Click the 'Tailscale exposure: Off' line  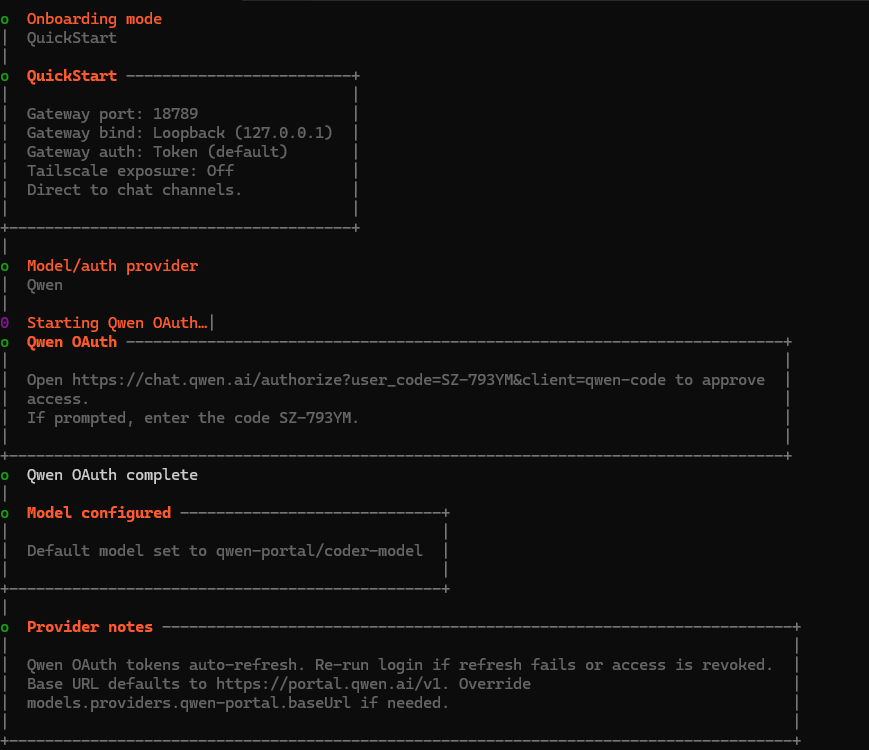click(x=130, y=171)
